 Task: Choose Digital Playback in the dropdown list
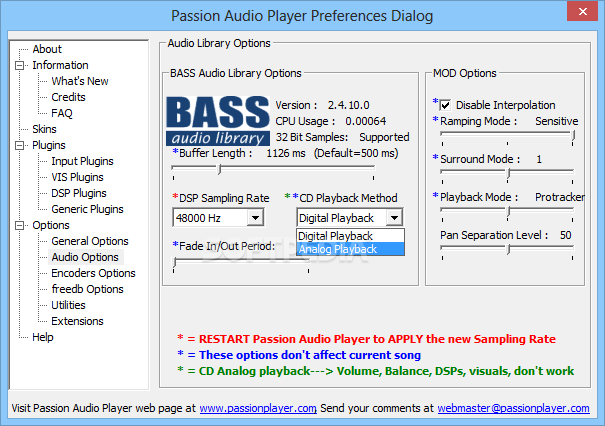[x=350, y=236]
